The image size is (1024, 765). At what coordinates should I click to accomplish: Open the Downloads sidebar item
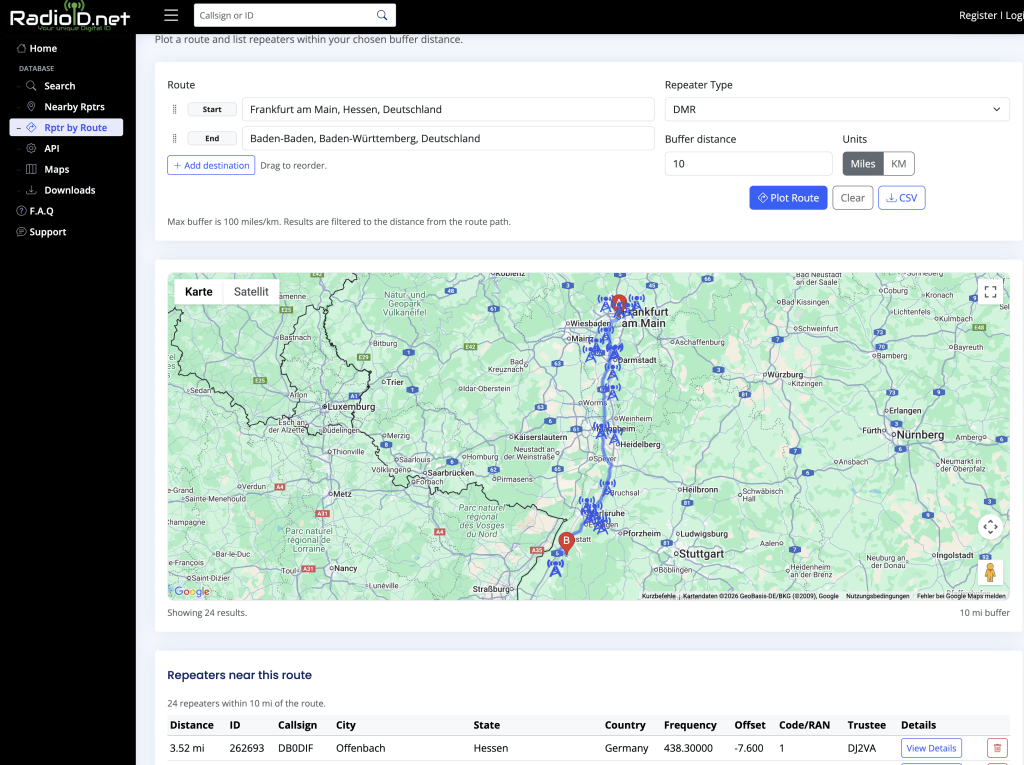(x=69, y=190)
